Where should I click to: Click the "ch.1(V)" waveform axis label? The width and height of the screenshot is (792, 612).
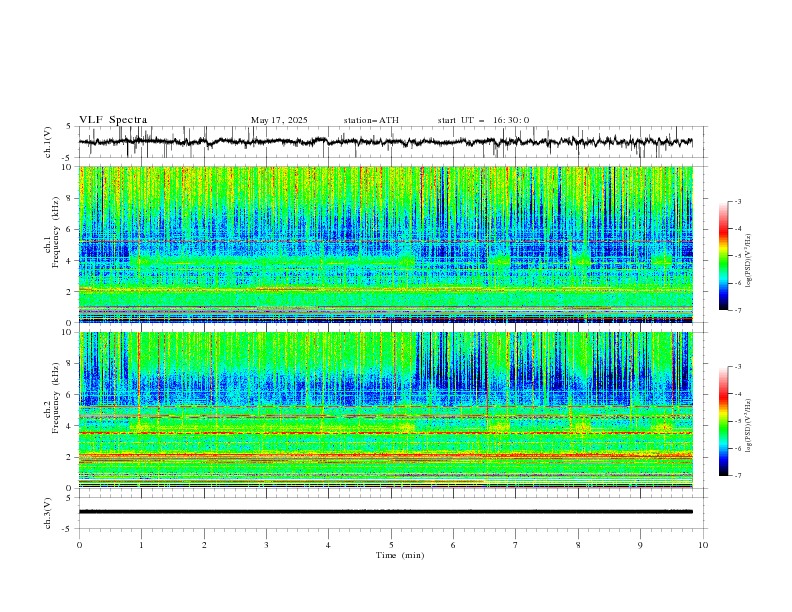click(48, 142)
